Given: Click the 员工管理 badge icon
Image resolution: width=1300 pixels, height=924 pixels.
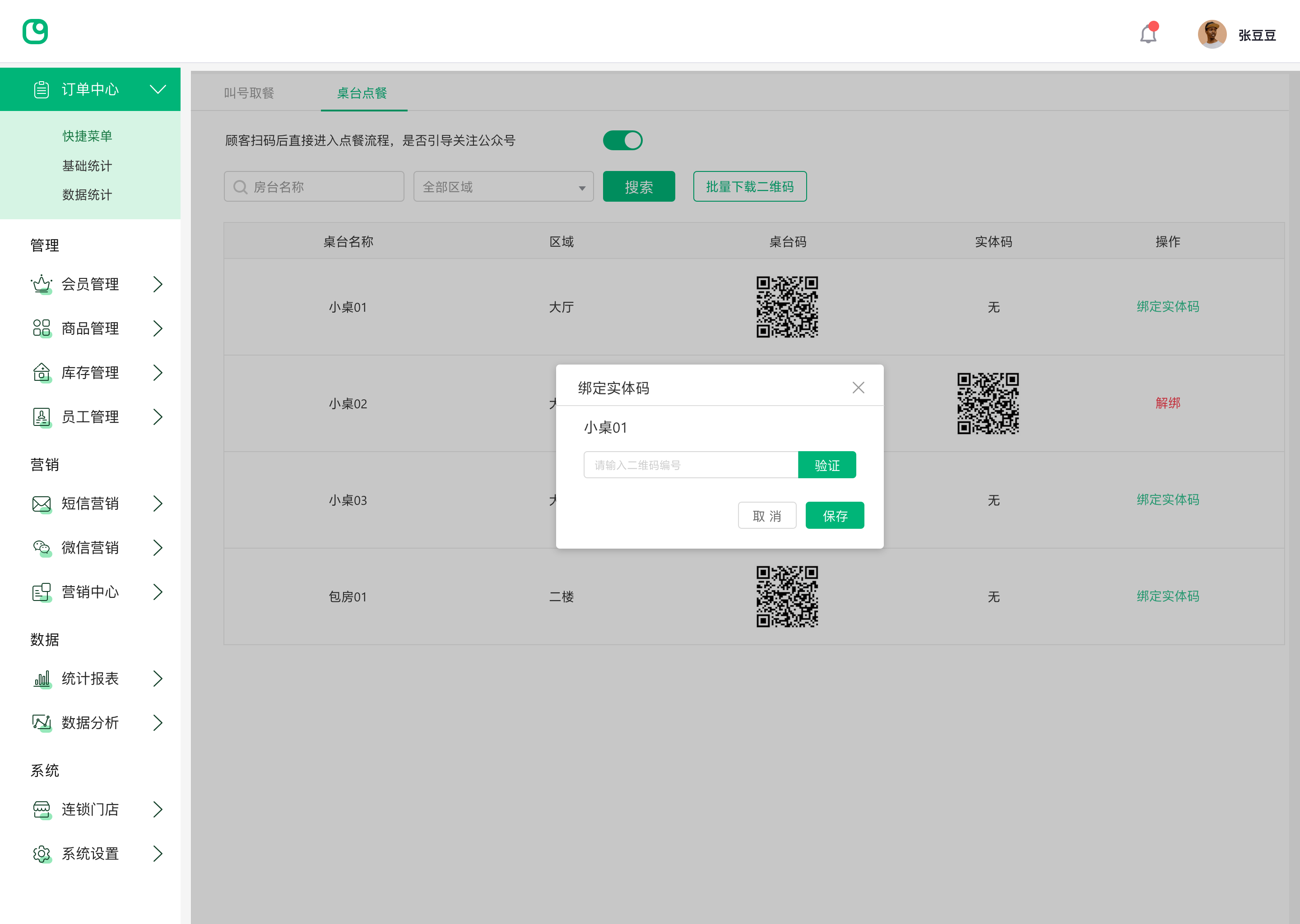Looking at the screenshot, I should point(41,416).
